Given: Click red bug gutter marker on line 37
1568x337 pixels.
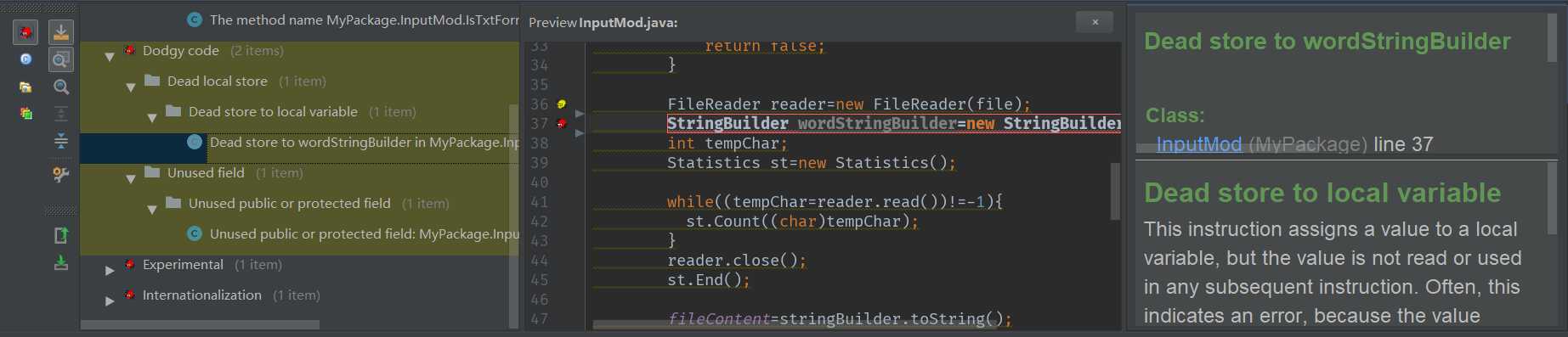Looking at the screenshot, I should 561,124.
